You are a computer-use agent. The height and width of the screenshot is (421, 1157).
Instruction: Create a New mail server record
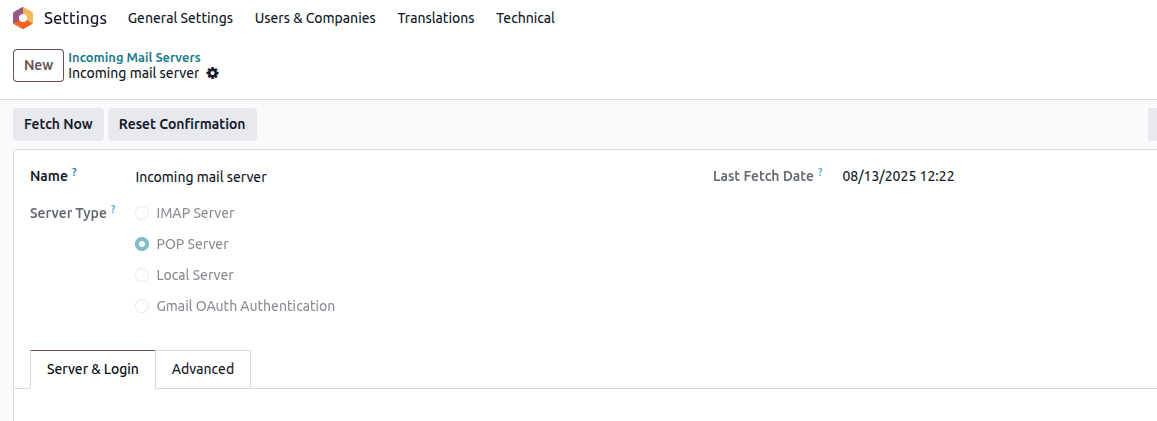tap(39, 65)
